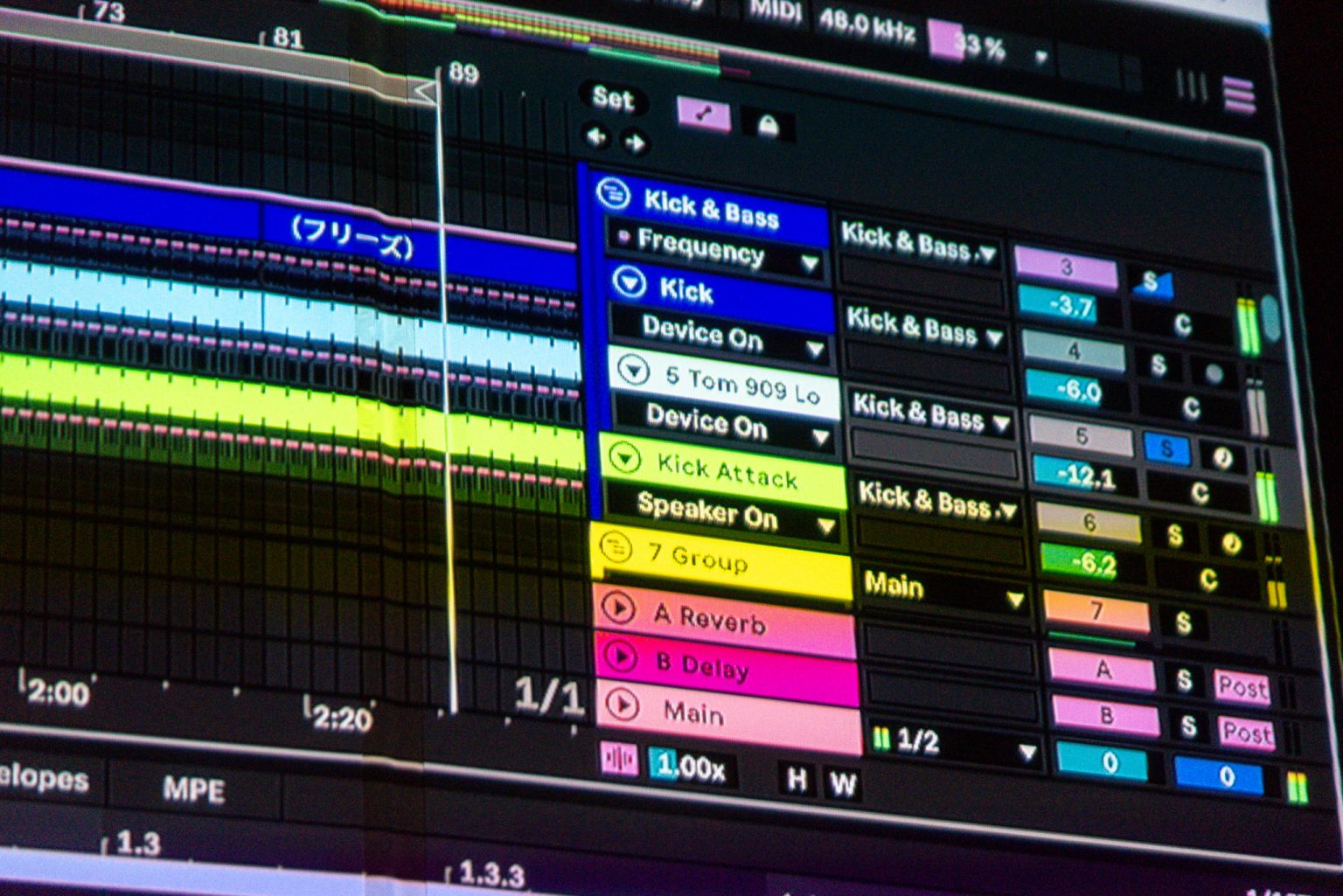Click the MIDI indicator in the top bar
Image resolution: width=1343 pixels, height=896 pixels.
coord(776,12)
